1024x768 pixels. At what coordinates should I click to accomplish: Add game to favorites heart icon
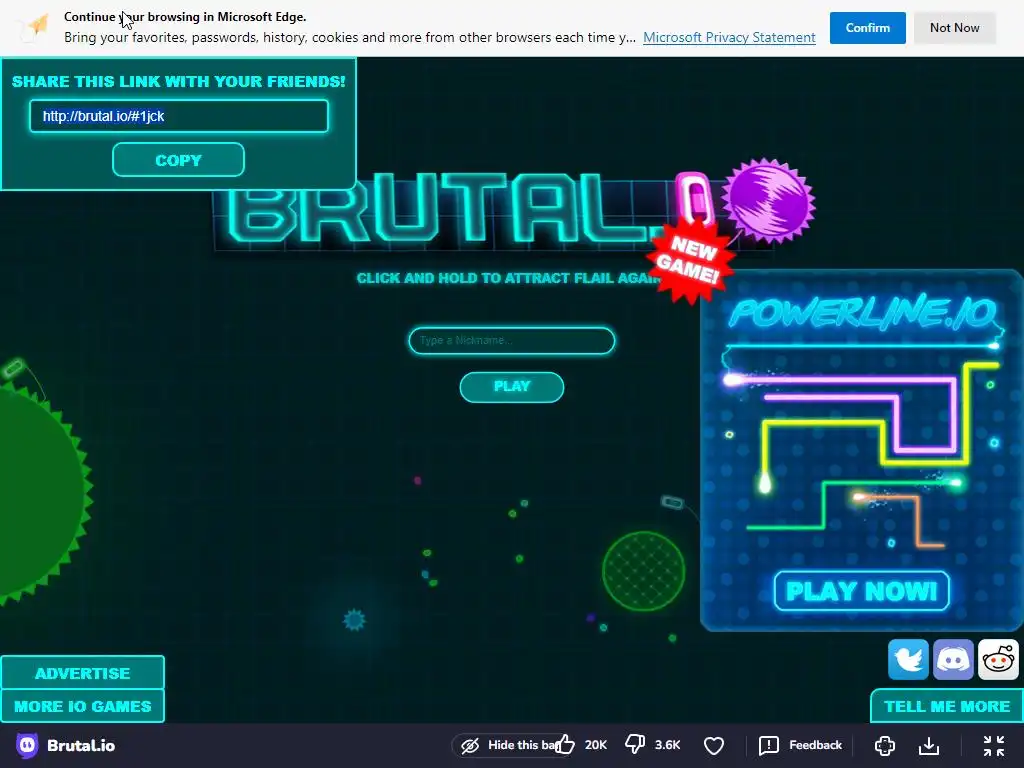714,745
